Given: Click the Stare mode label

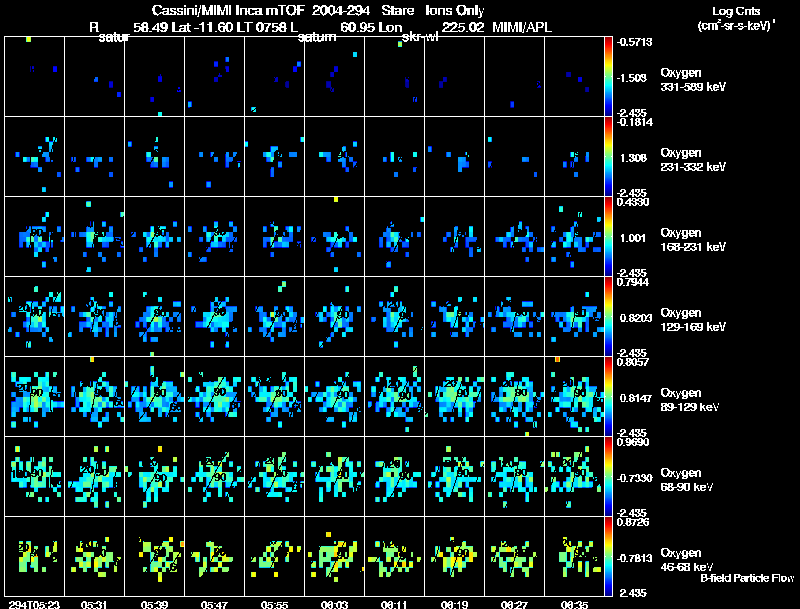Looking at the screenshot, I should 397,11.
